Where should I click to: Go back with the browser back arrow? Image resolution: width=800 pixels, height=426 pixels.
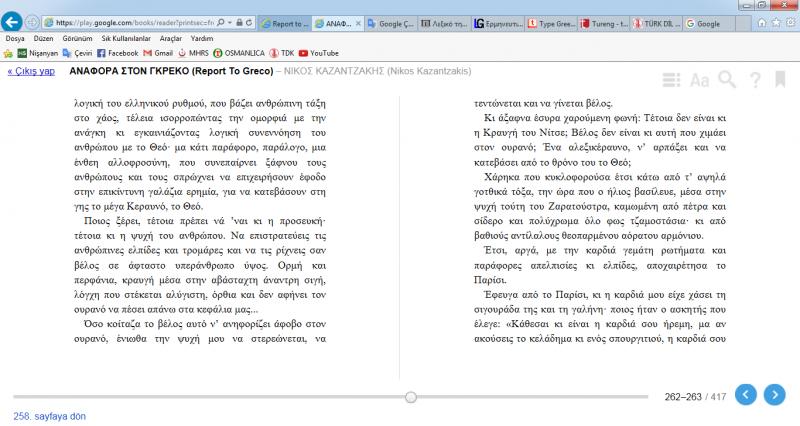pyautogui.click(x=11, y=22)
